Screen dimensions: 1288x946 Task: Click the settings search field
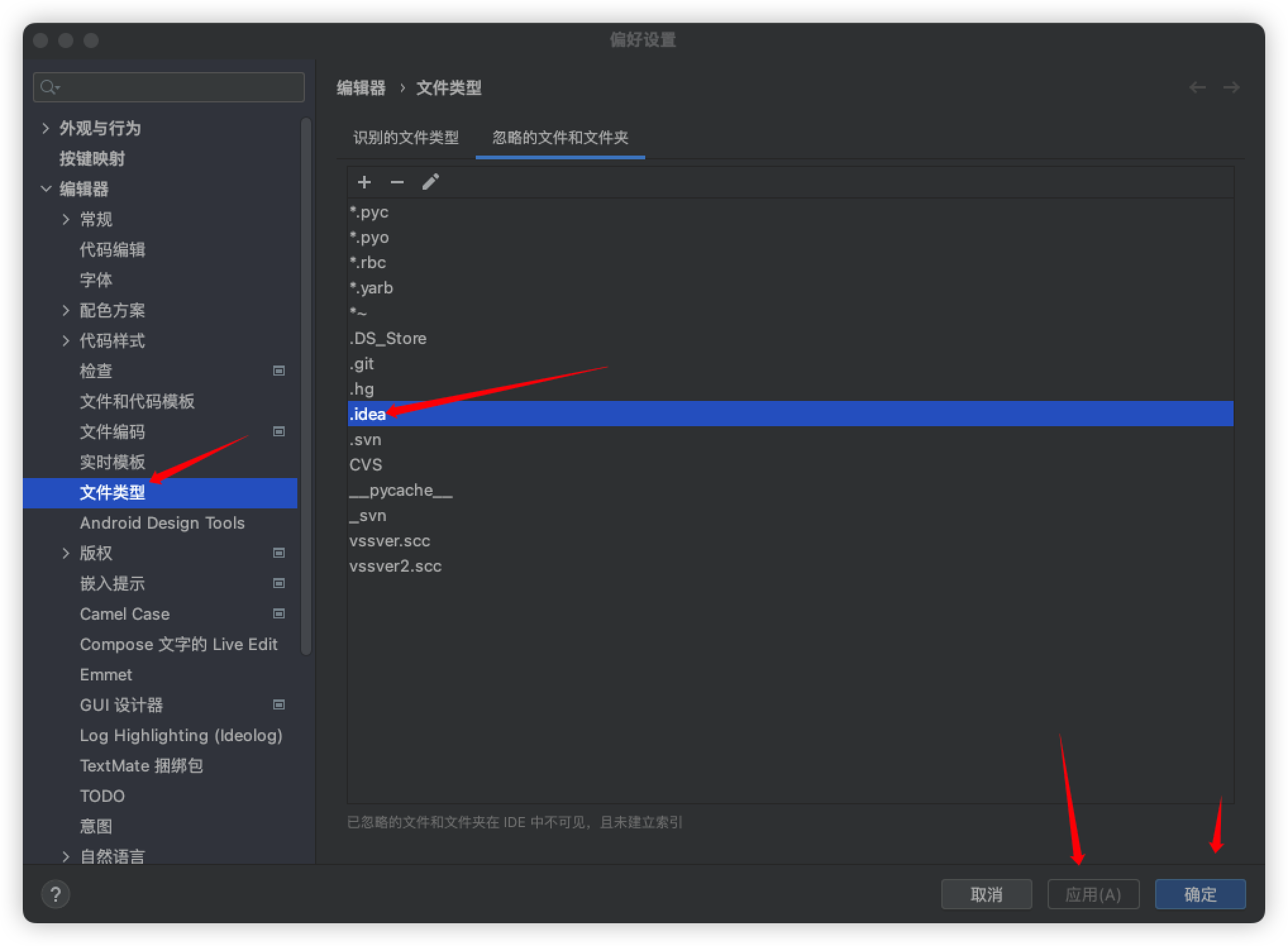177,87
